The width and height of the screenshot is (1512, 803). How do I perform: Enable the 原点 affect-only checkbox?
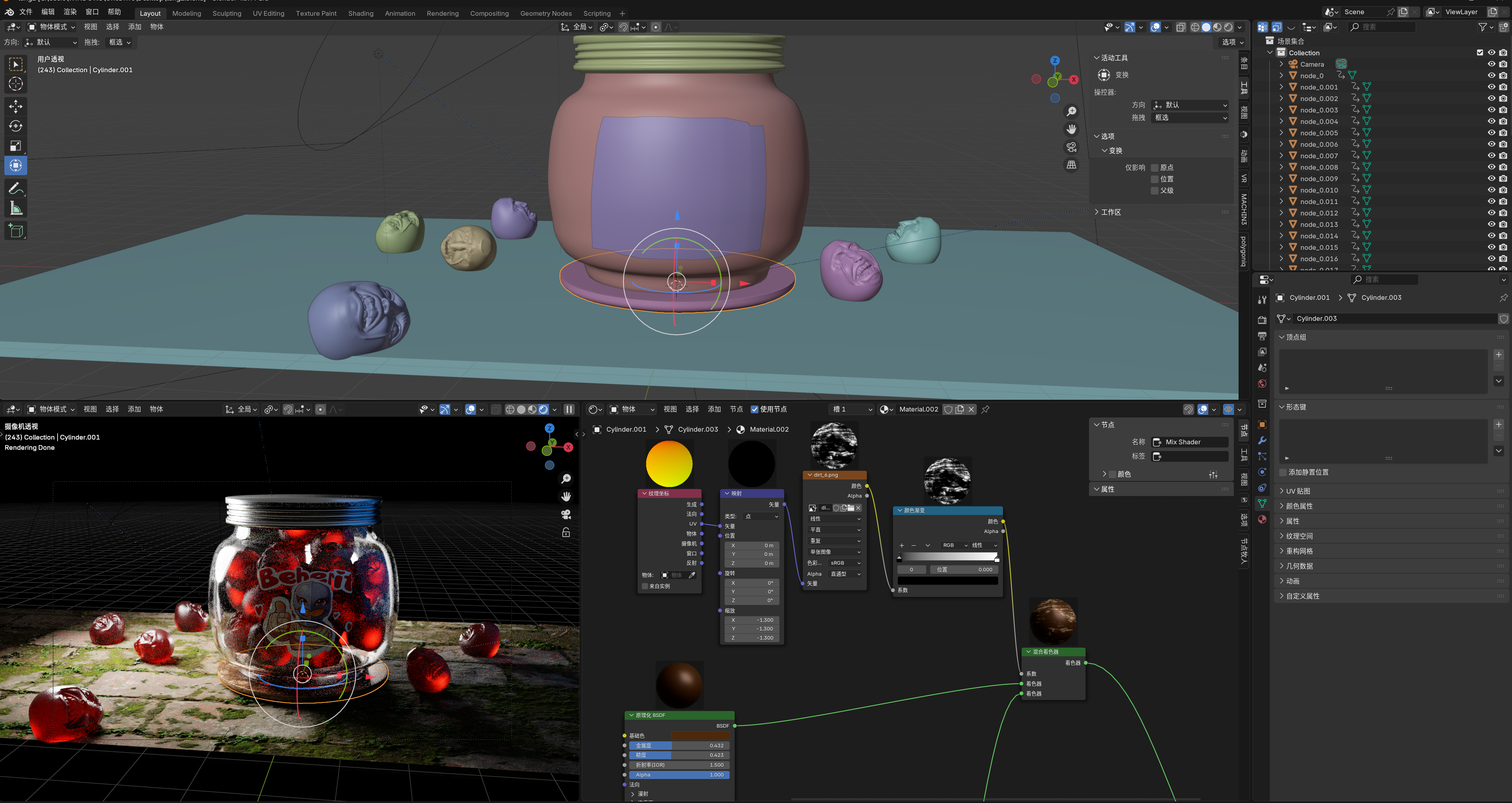pyautogui.click(x=1155, y=167)
